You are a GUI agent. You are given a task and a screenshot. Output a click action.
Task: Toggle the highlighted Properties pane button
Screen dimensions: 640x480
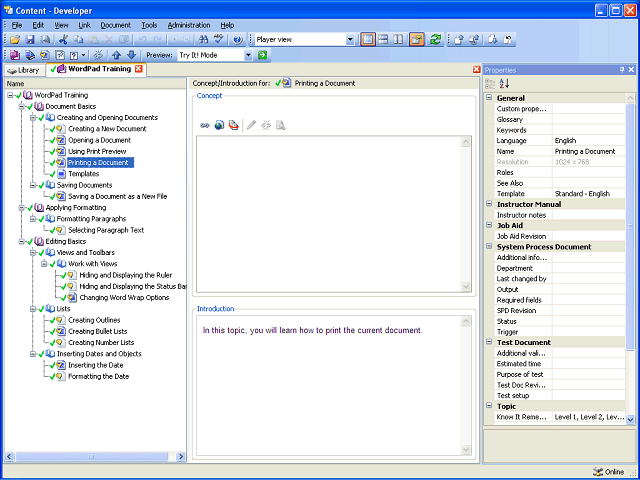pyautogui.click(x=417, y=40)
